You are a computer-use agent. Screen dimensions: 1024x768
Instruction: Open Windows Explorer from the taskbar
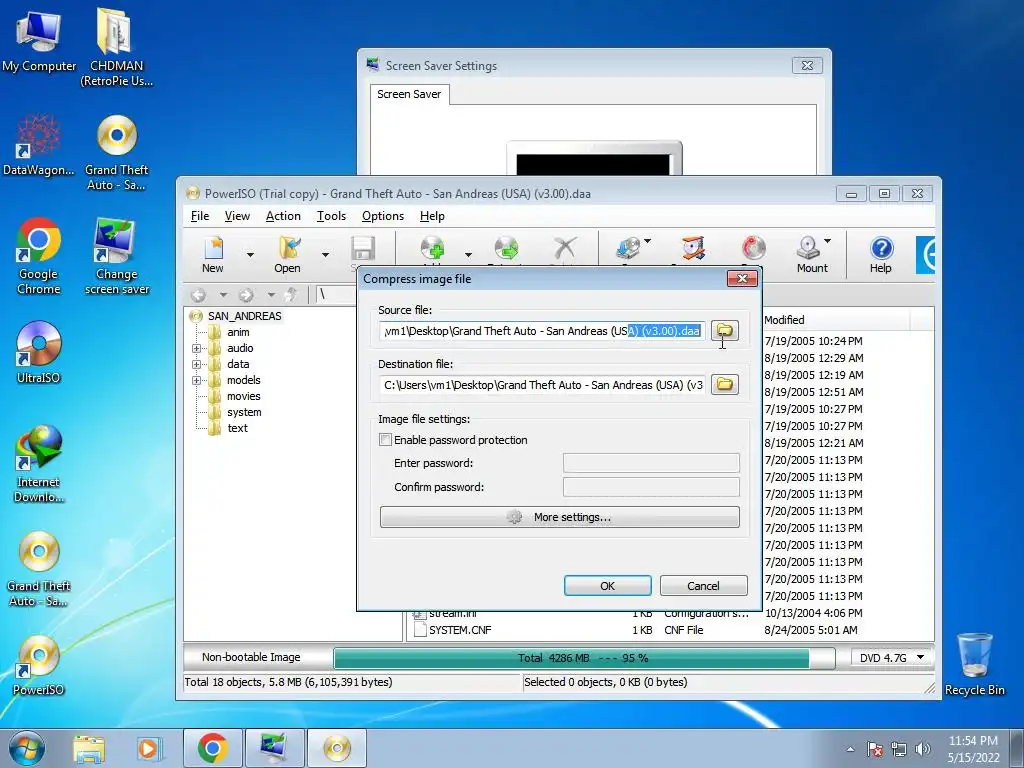89,748
